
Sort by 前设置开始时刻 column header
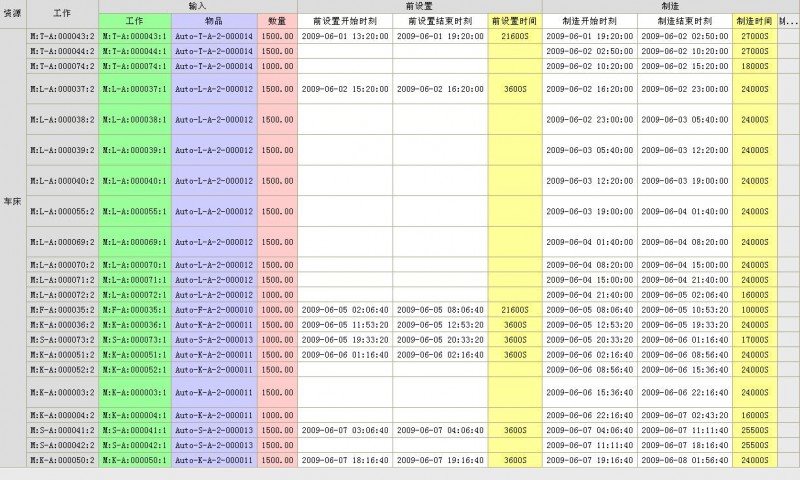pyautogui.click(x=345, y=21)
